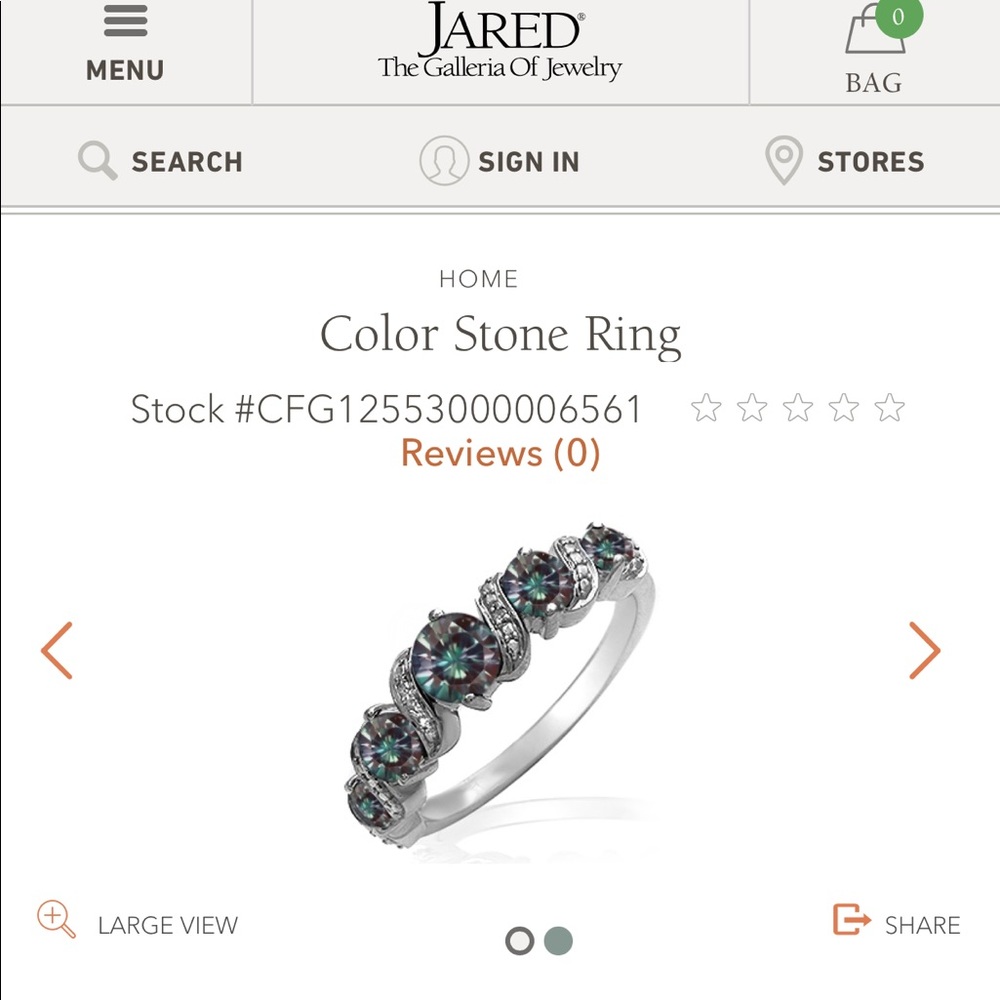1000x1000 pixels.
Task: Activate the third rating star
Action: pos(799,406)
